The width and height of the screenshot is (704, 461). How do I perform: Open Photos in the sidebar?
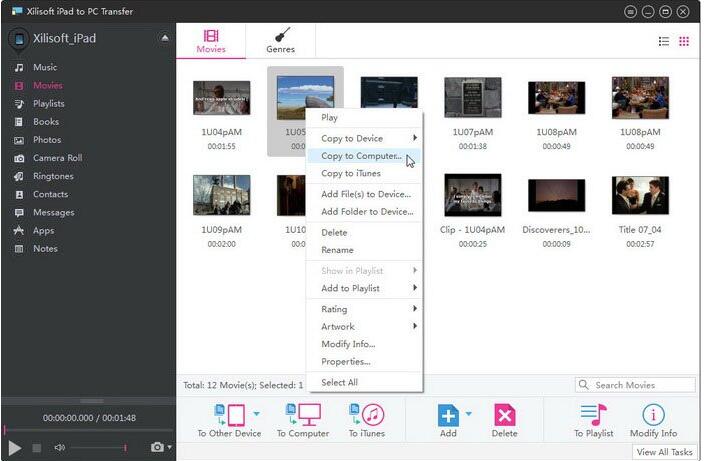click(47, 140)
